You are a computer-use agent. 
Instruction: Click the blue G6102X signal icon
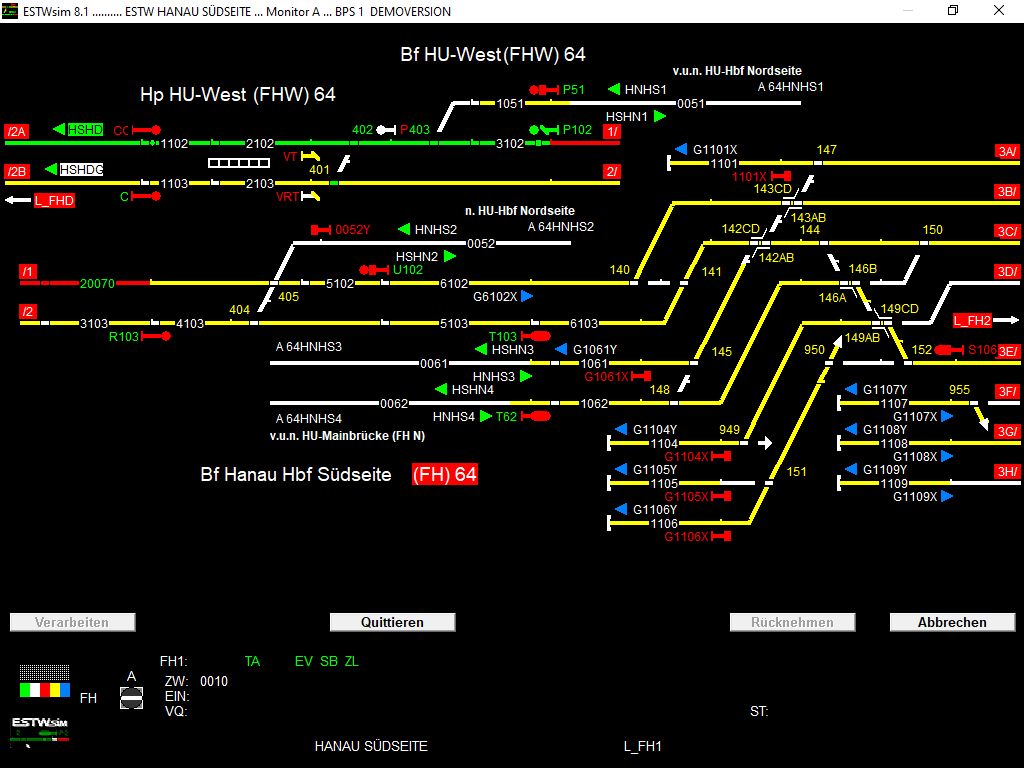pos(528,296)
